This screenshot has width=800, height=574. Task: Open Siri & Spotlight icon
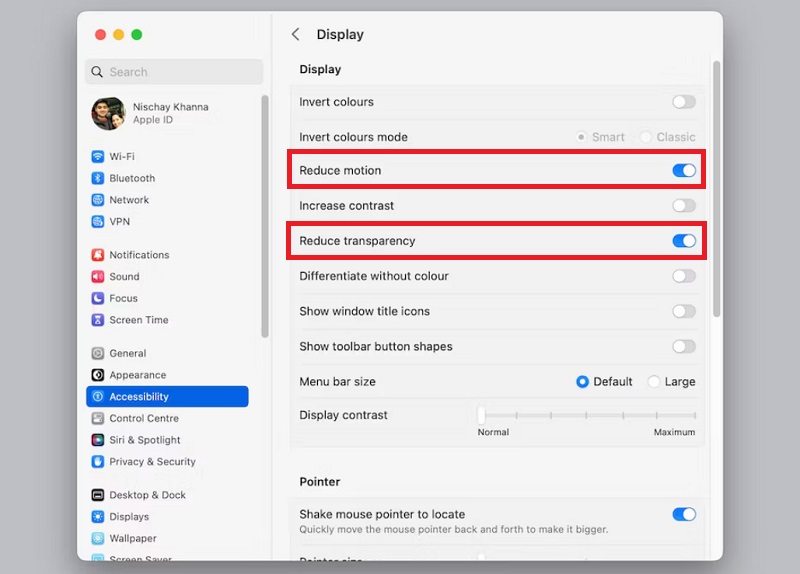click(98, 440)
